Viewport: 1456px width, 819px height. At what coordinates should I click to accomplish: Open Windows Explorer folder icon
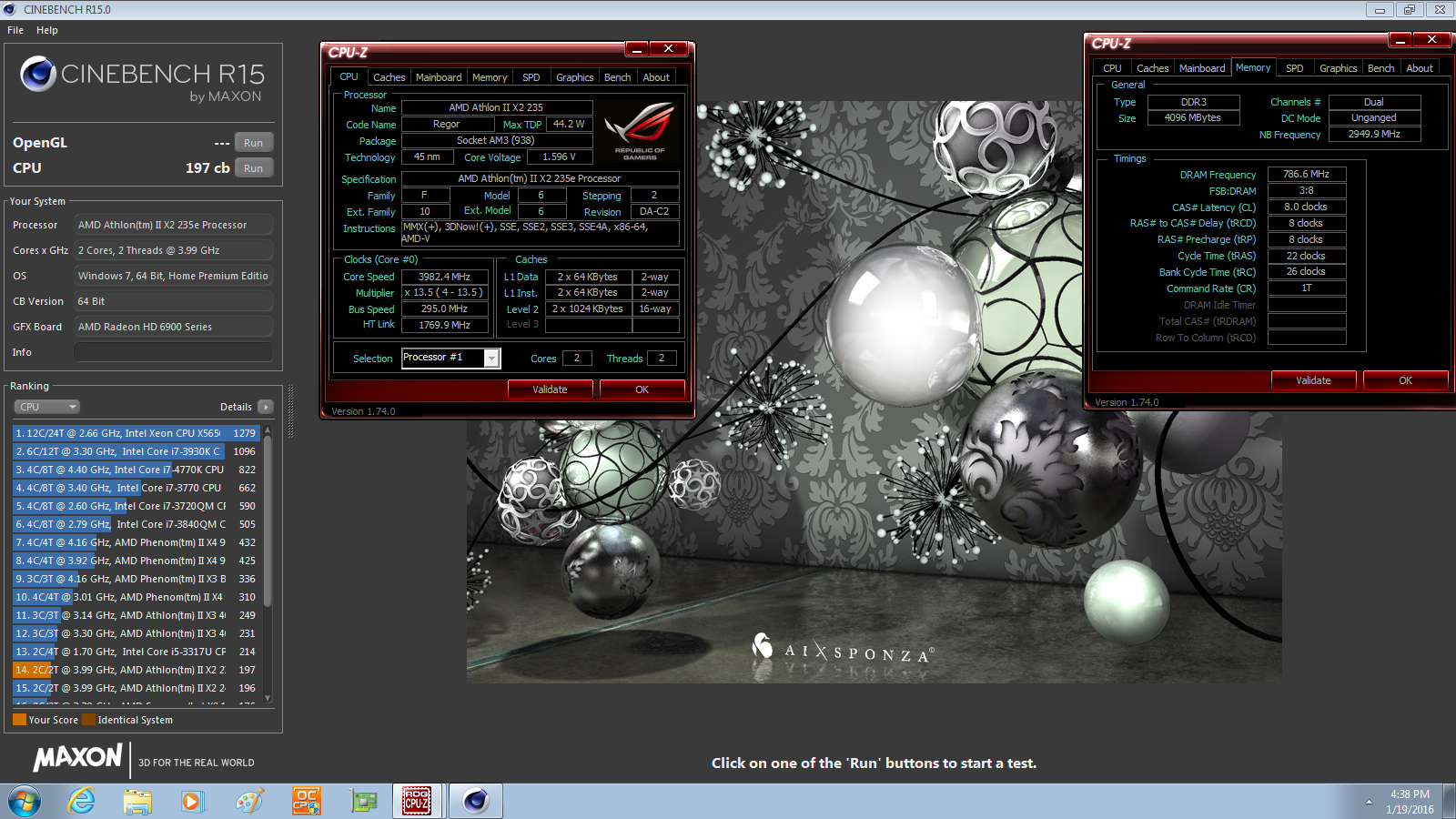[x=137, y=802]
